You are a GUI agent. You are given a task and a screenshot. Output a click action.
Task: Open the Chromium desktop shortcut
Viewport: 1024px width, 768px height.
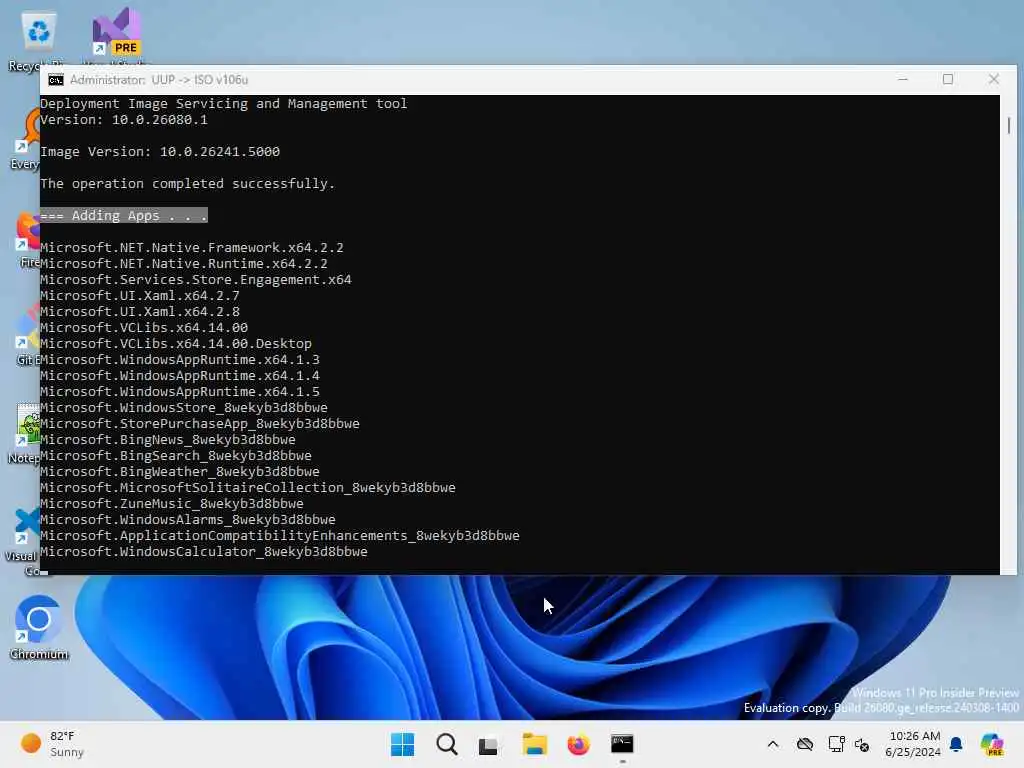[39, 627]
